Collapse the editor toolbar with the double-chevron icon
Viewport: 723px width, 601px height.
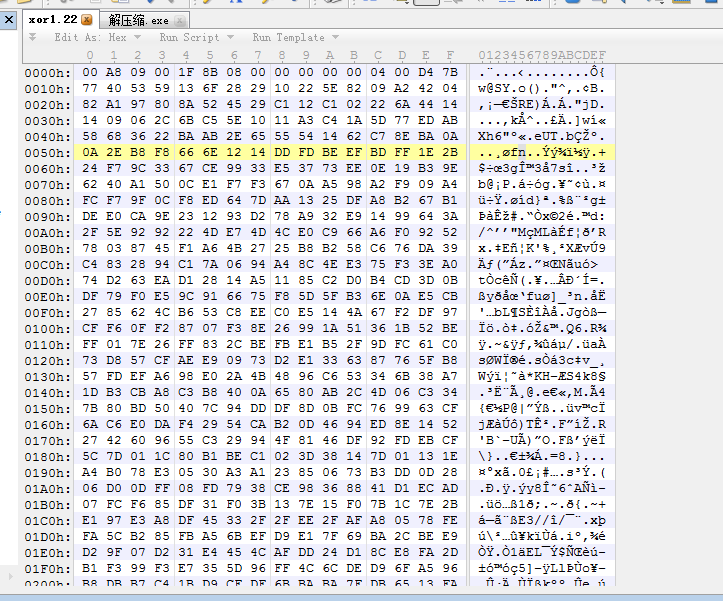click(32, 37)
